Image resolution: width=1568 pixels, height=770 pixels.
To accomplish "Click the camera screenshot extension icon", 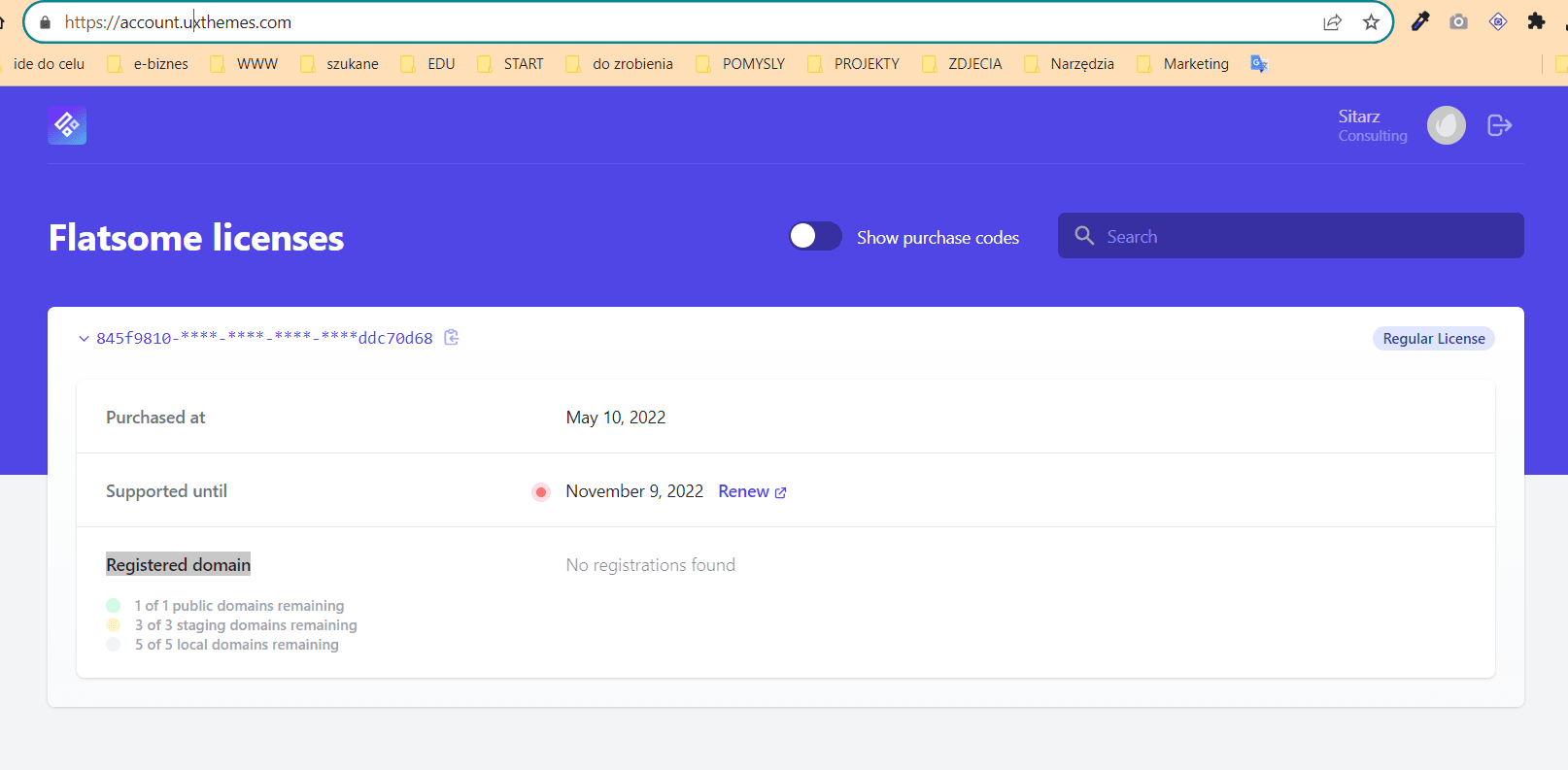I will pyautogui.click(x=1458, y=21).
